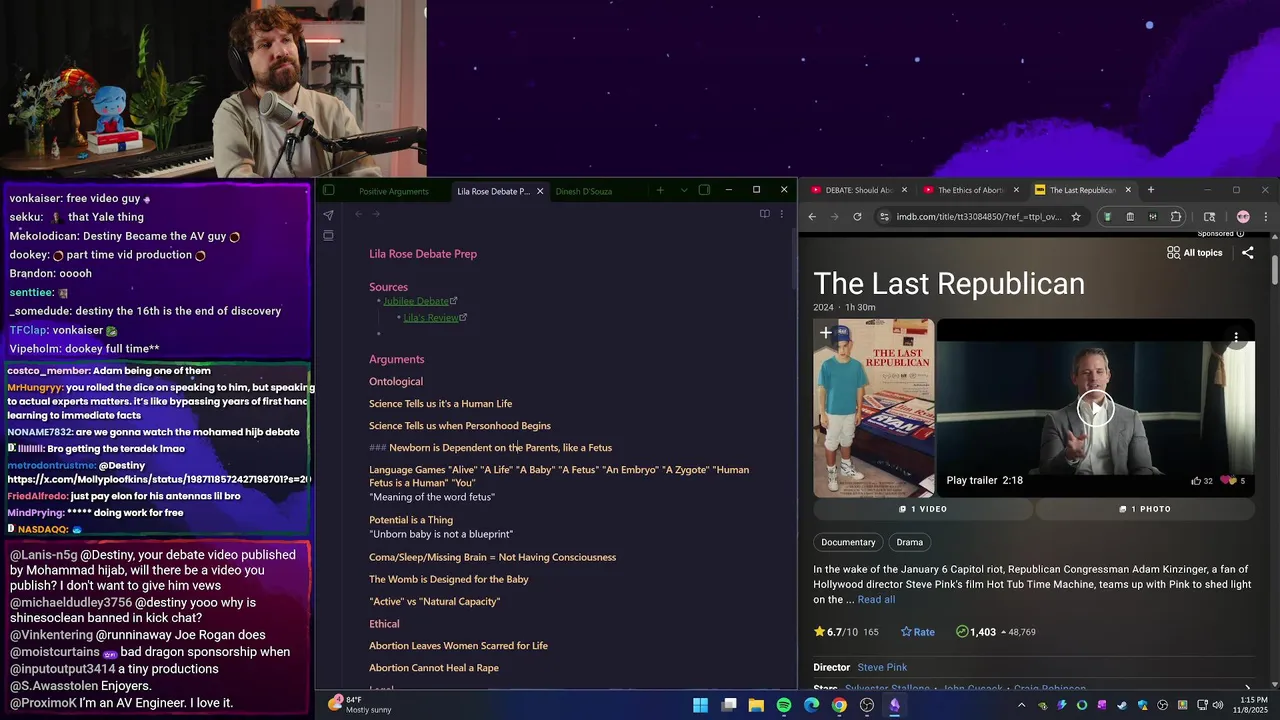Open the quick switcher paper-plane icon in Obsidian
This screenshot has height=720, width=1280.
click(x=328, y=215)
